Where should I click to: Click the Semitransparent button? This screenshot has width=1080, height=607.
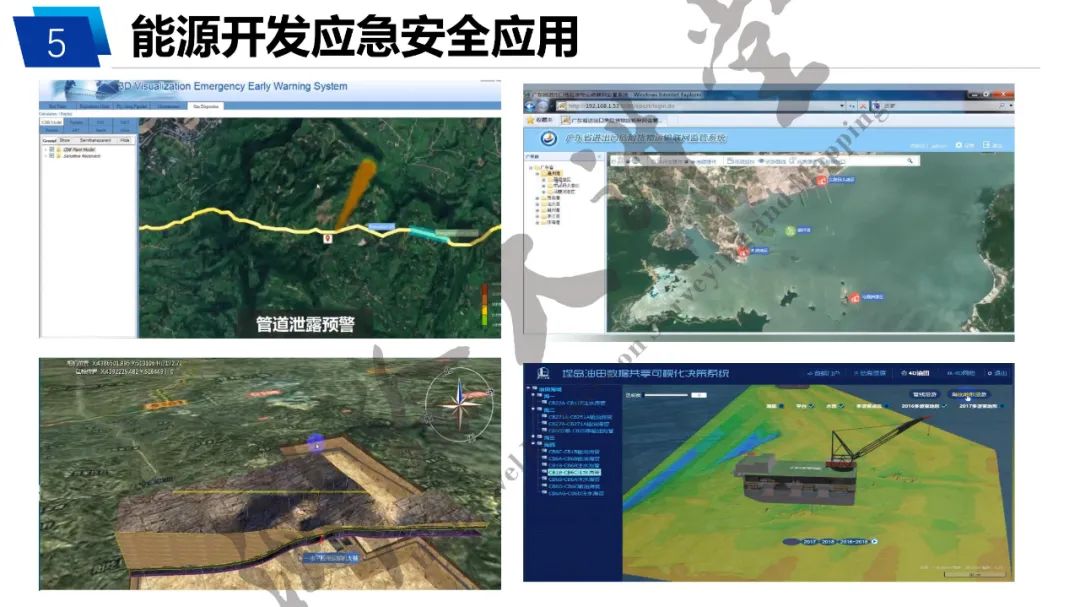(95, 141)
